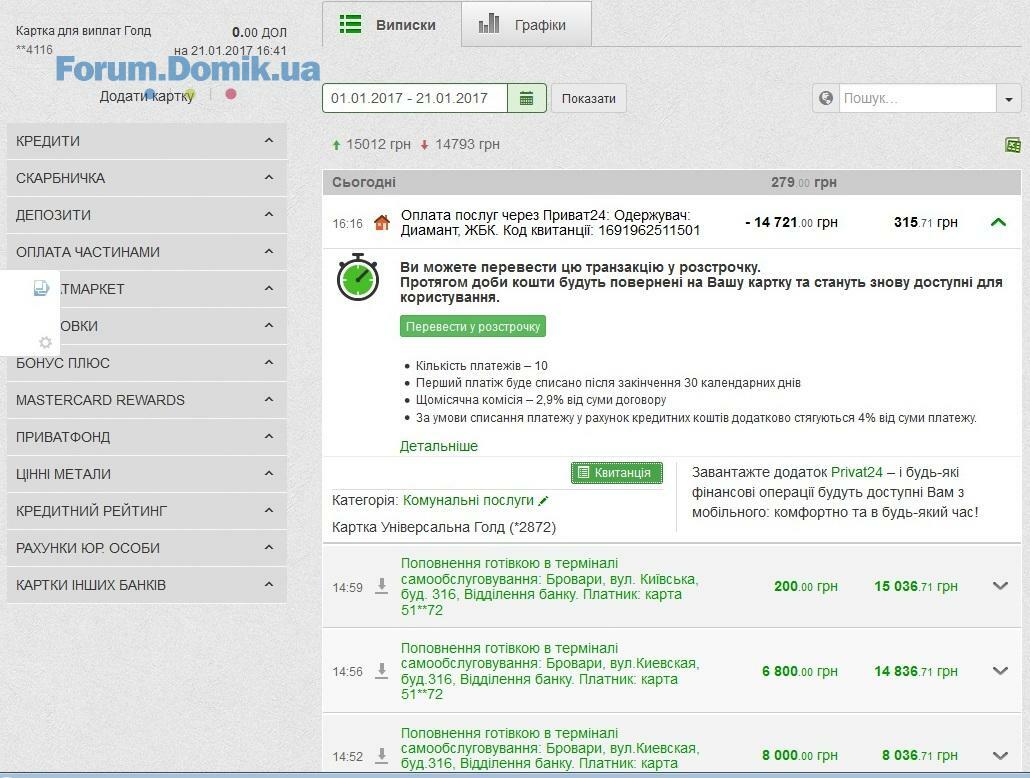Click the Excel export icon
The width and height of the screenshot is (1030, 778).
(1012, 145)
